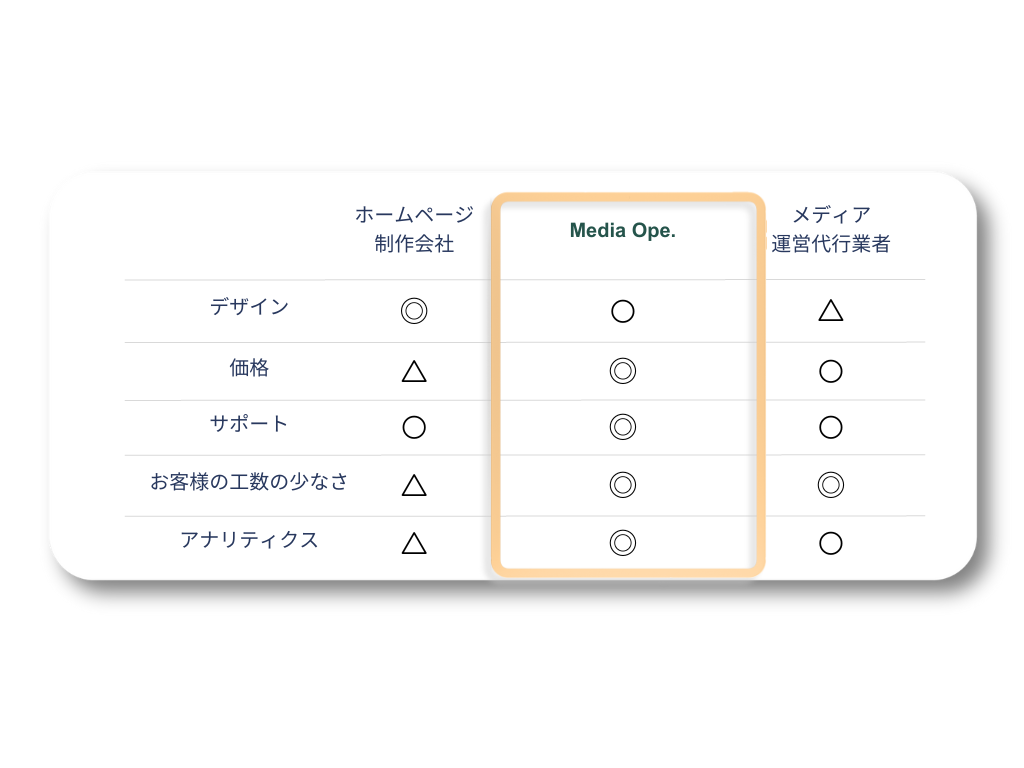The width and height of the screenshot is (1024, 768).
Task: Click the triangle for アナリティクス under ホームページ制作会社
Action: [x=414, y=543]
